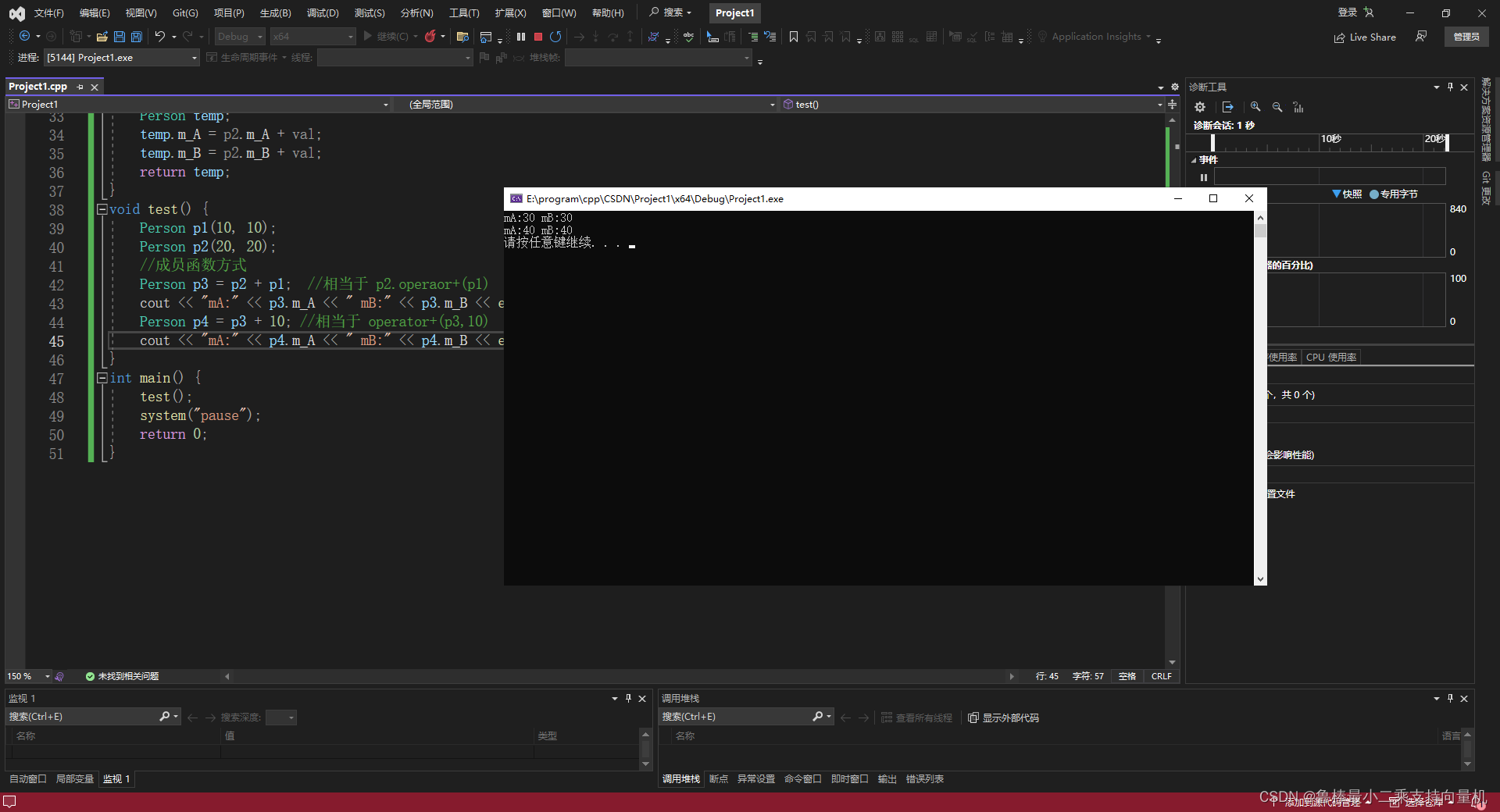Click the Sign in button
This screenshot has height=812, width=1500.
[x=1355, y=12]
